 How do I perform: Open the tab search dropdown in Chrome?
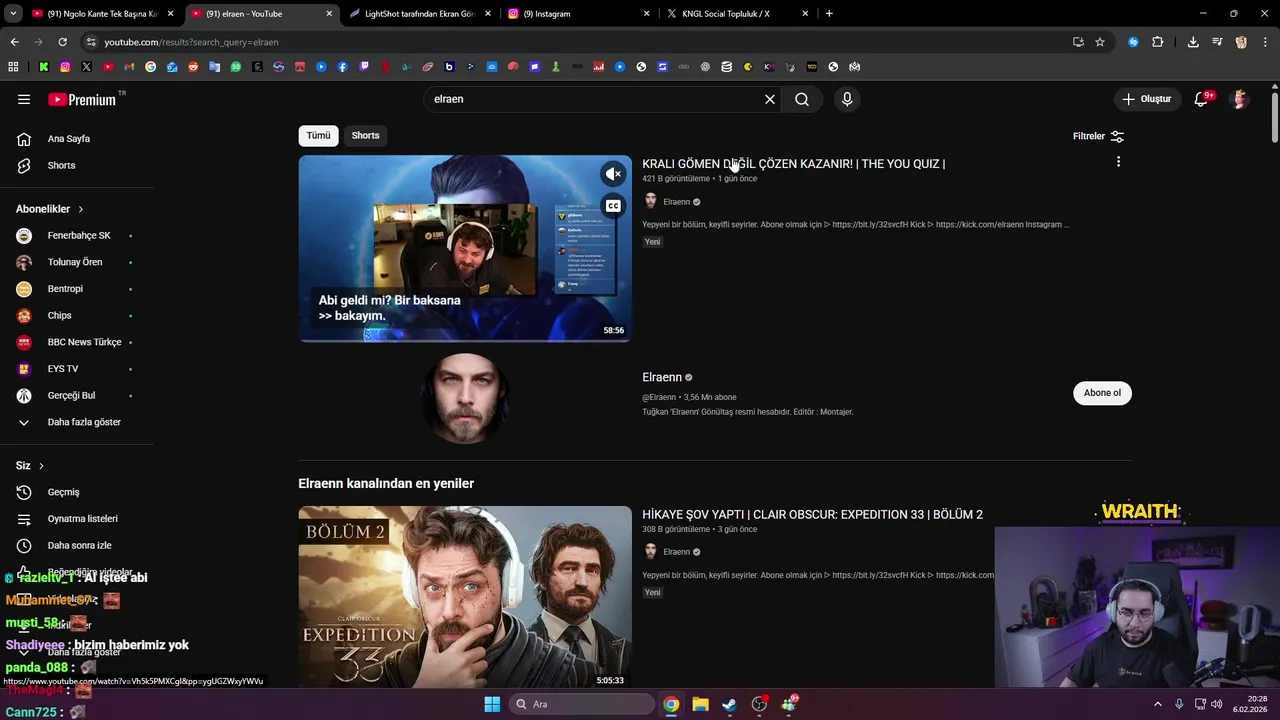[13, 14]
